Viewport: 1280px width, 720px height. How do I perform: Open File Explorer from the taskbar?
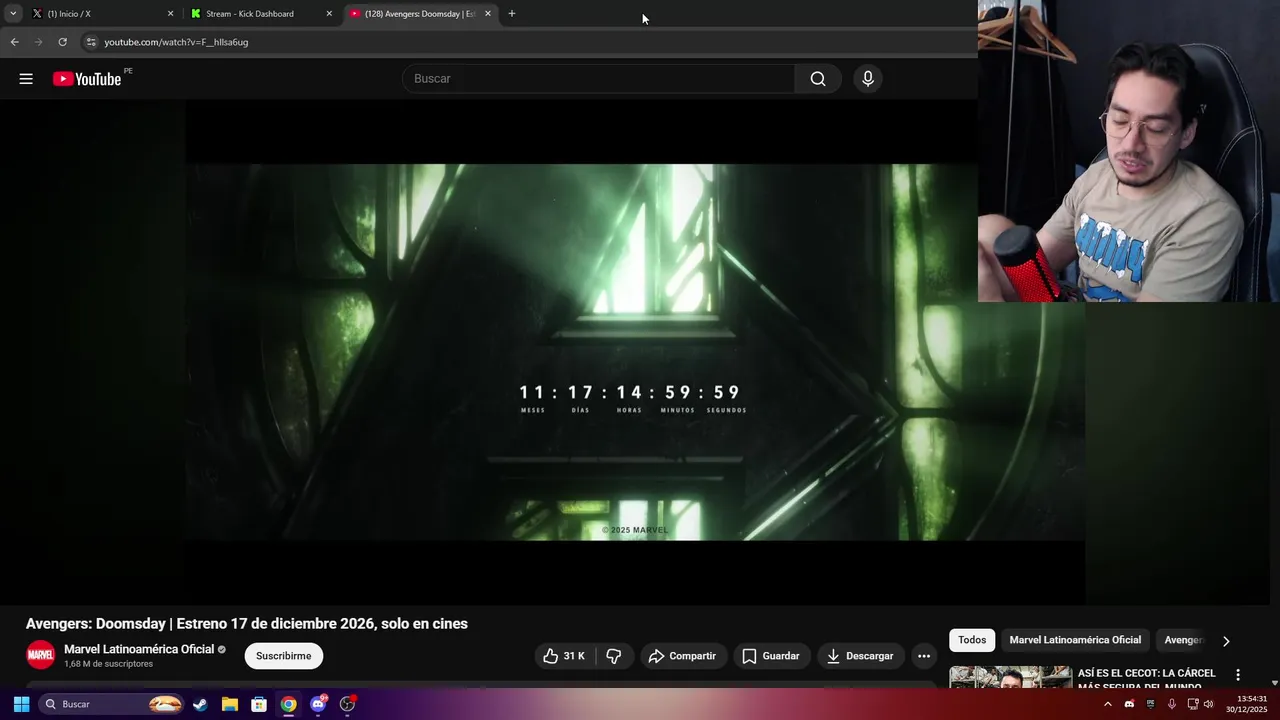point(229,704)
